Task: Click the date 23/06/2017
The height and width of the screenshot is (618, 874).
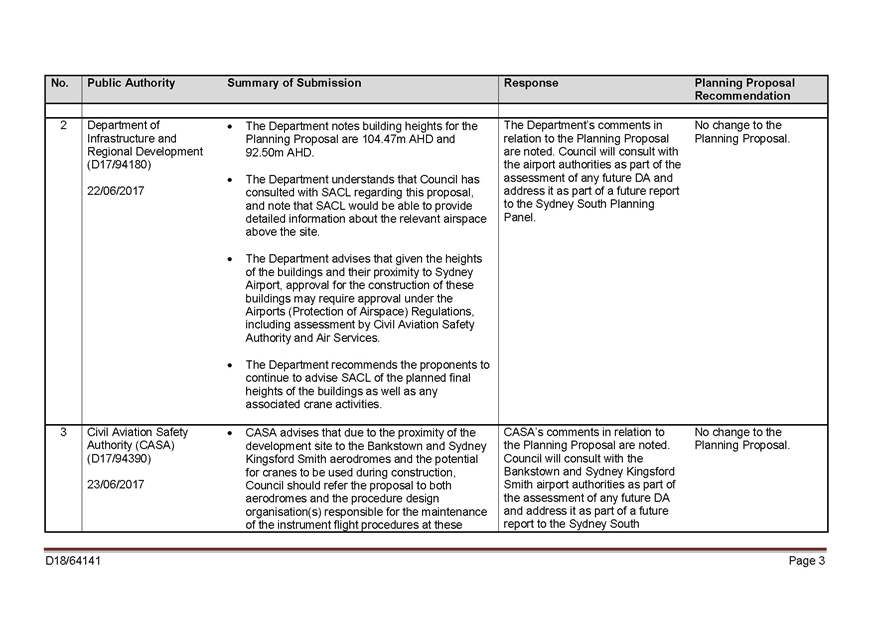Action: tap(115, 485)
